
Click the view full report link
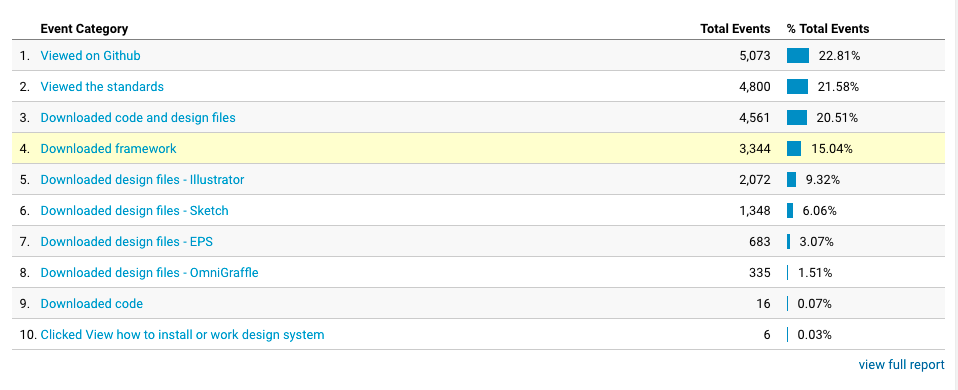pos(901,365)
